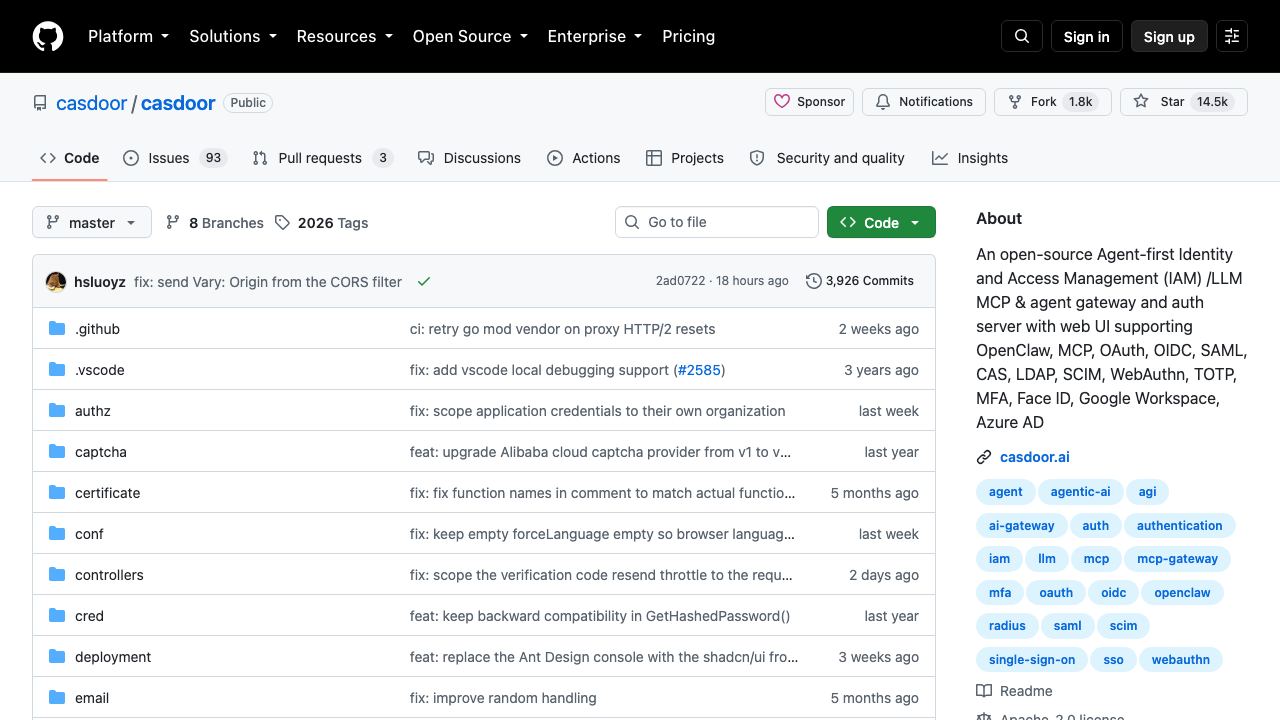Viewport: 1280px width, 720px height.
Task: Click the Go to file field
Action: 717,222
